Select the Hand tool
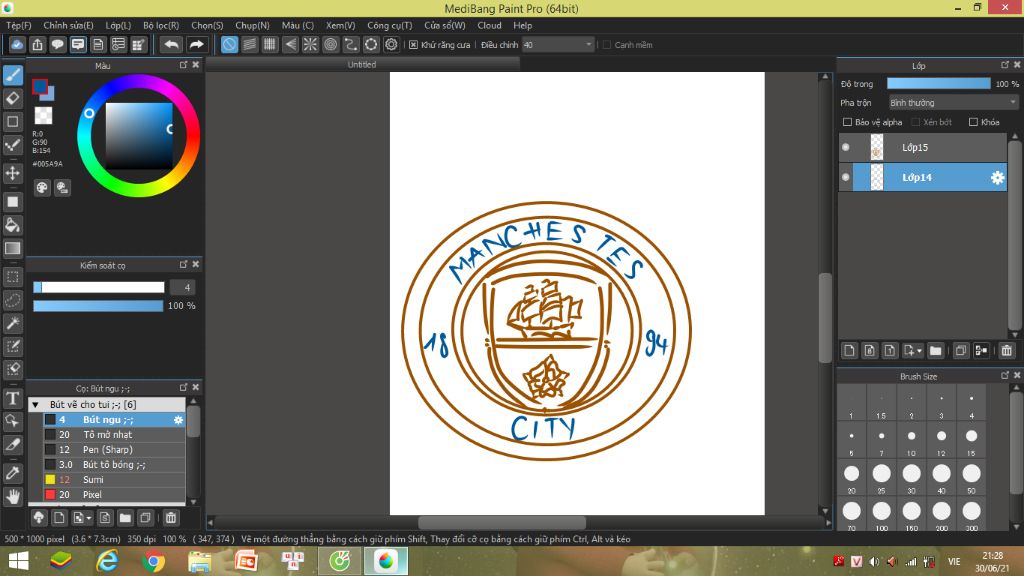The image size is (1024, 576). click(x=12, y=496)
